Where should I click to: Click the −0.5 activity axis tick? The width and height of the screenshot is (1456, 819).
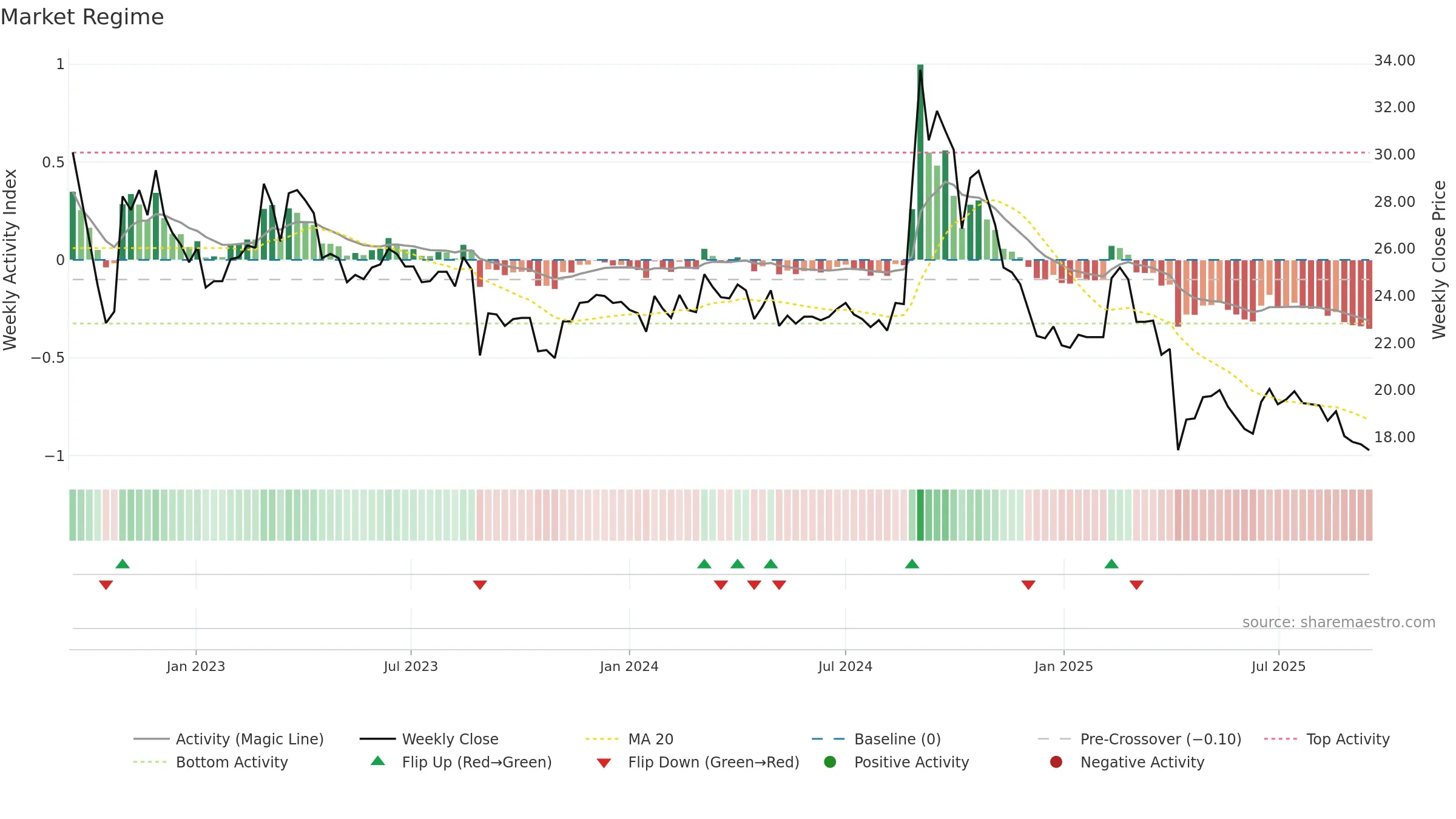coord(48,358)
